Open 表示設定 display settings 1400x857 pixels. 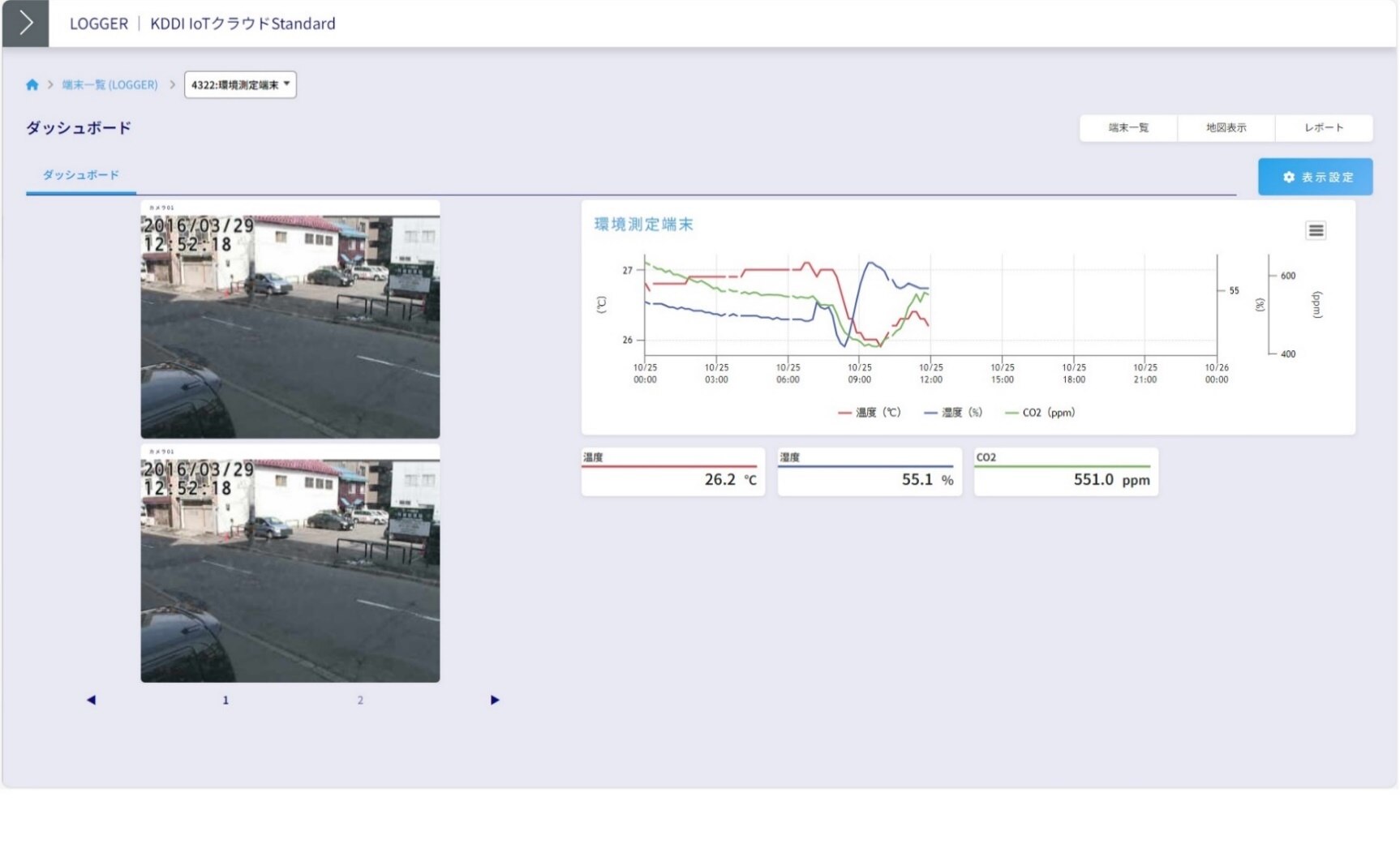[1315, 177]
